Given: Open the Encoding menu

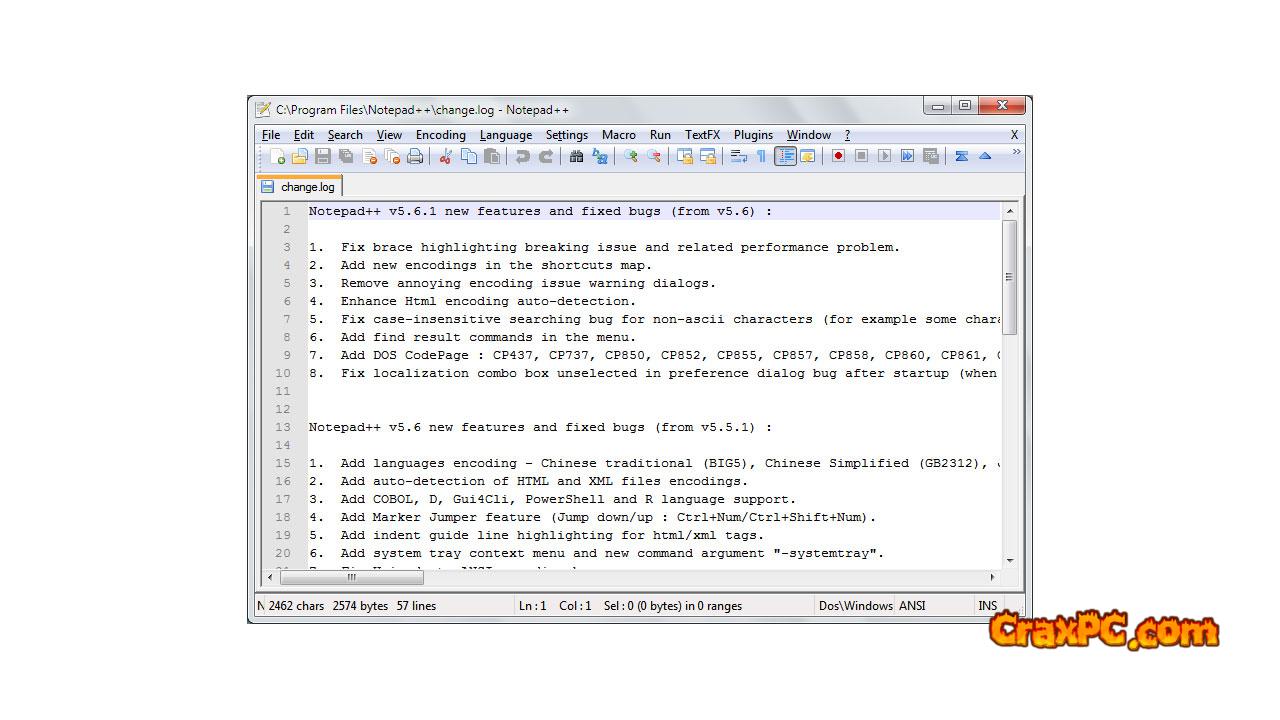Looking at the screenshot, I should click(440, 135).
